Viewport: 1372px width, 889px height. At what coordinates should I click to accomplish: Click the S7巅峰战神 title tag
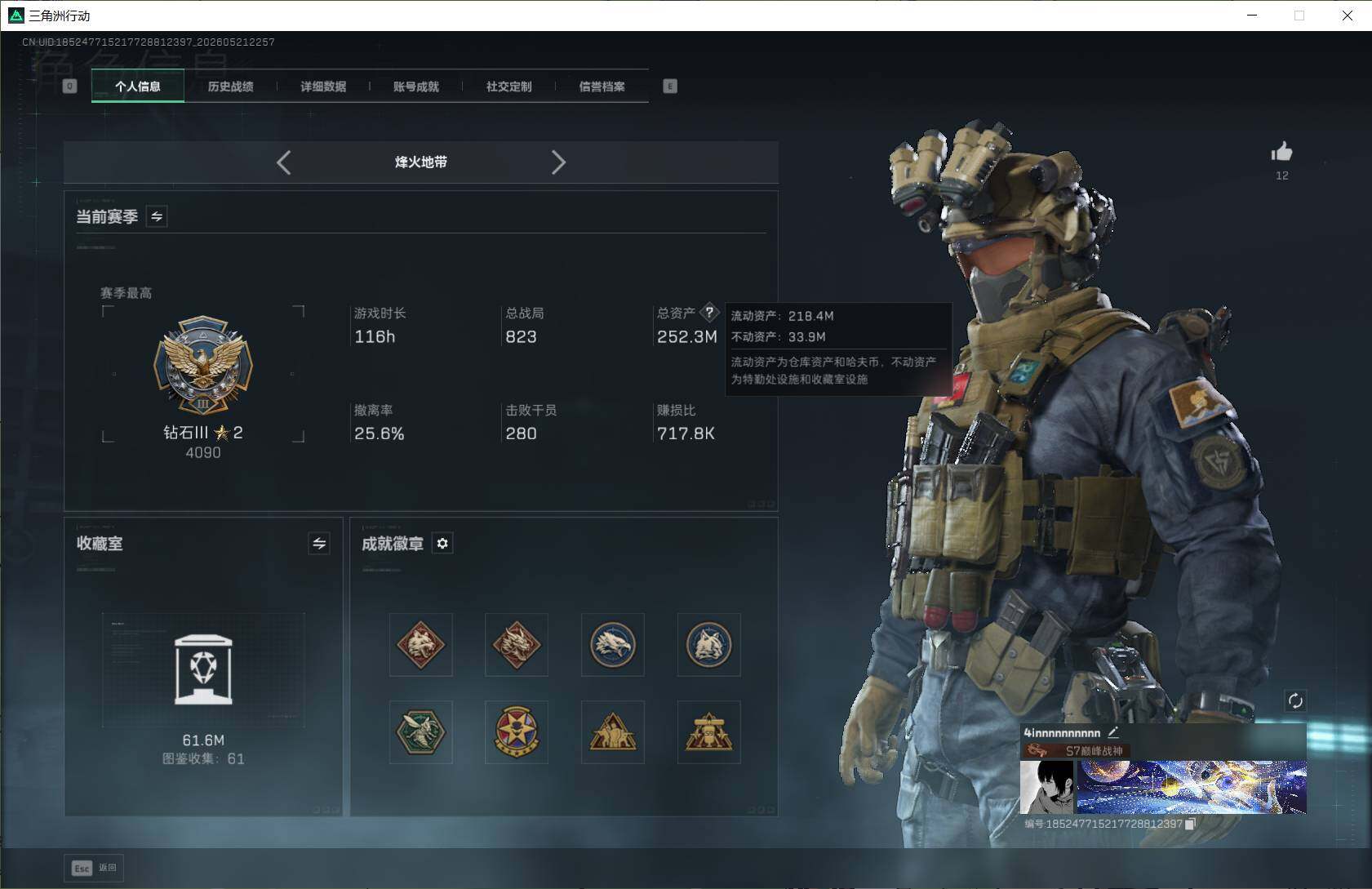click(1077, 751)
